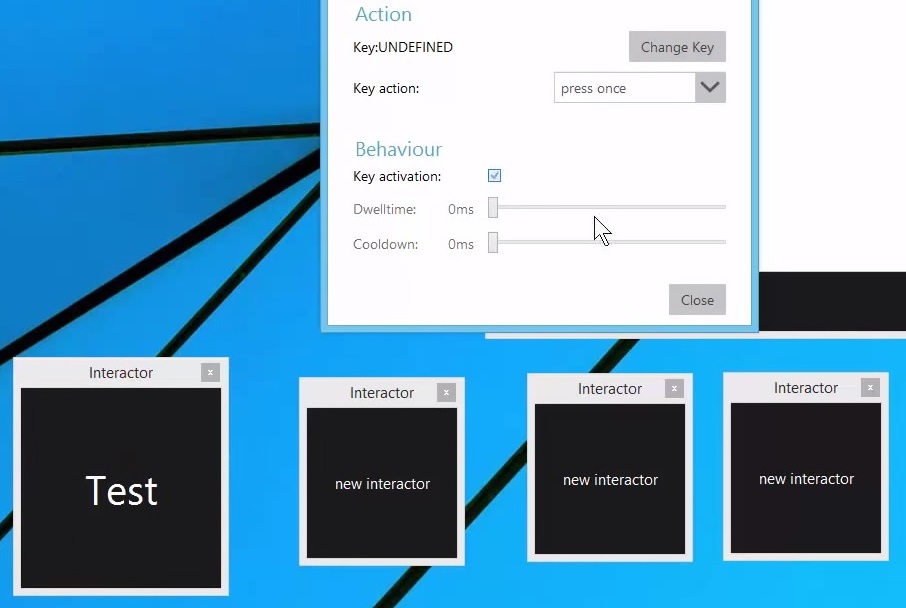Click the rightmost Interactor window's title bar
Viewport: 906px width, 608px height.
(805, 388)
